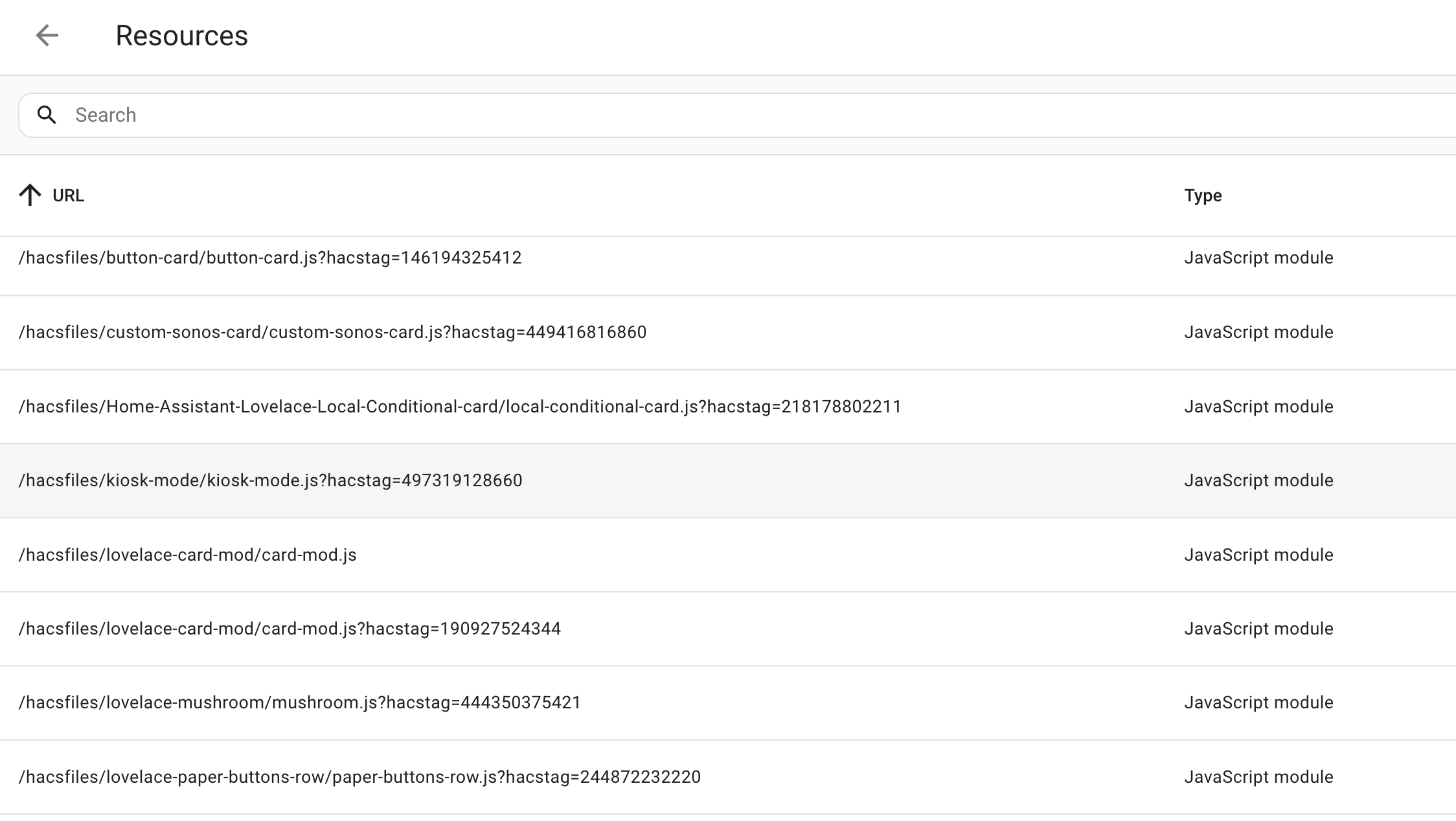Click the URL sort arrow icon

click(30, 196)
